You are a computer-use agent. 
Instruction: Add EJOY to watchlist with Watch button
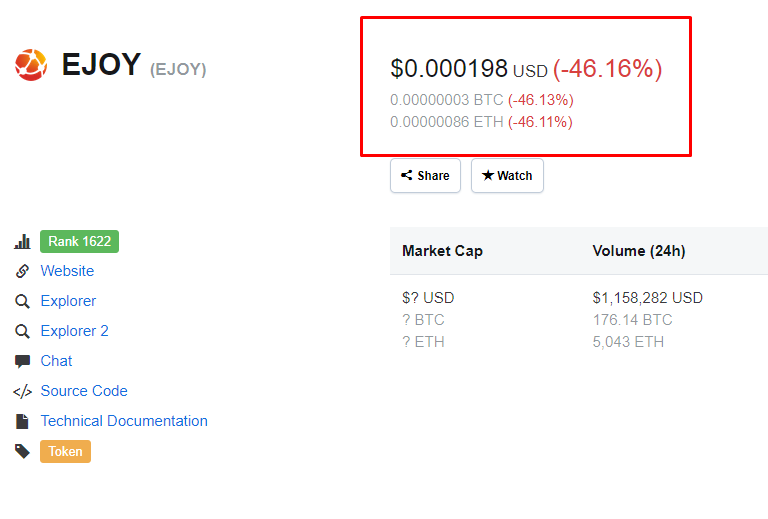507,175
